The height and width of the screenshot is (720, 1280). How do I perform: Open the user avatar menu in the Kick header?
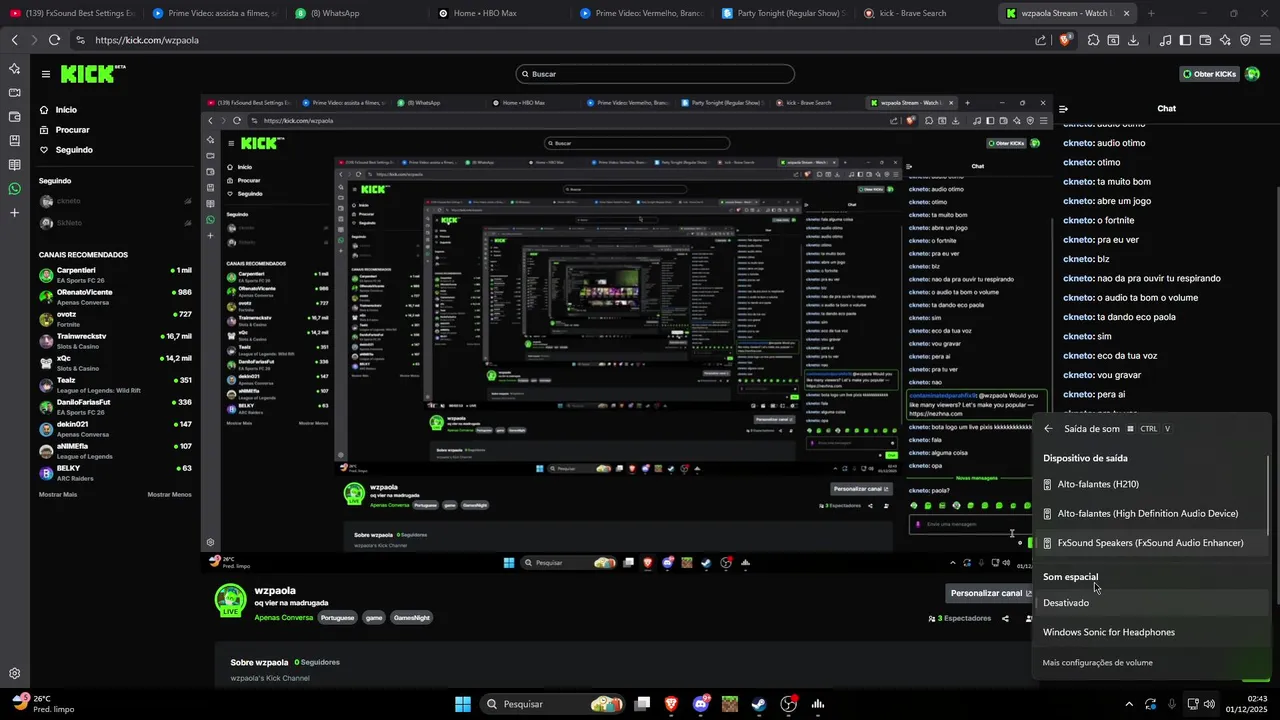[1252, 74]
